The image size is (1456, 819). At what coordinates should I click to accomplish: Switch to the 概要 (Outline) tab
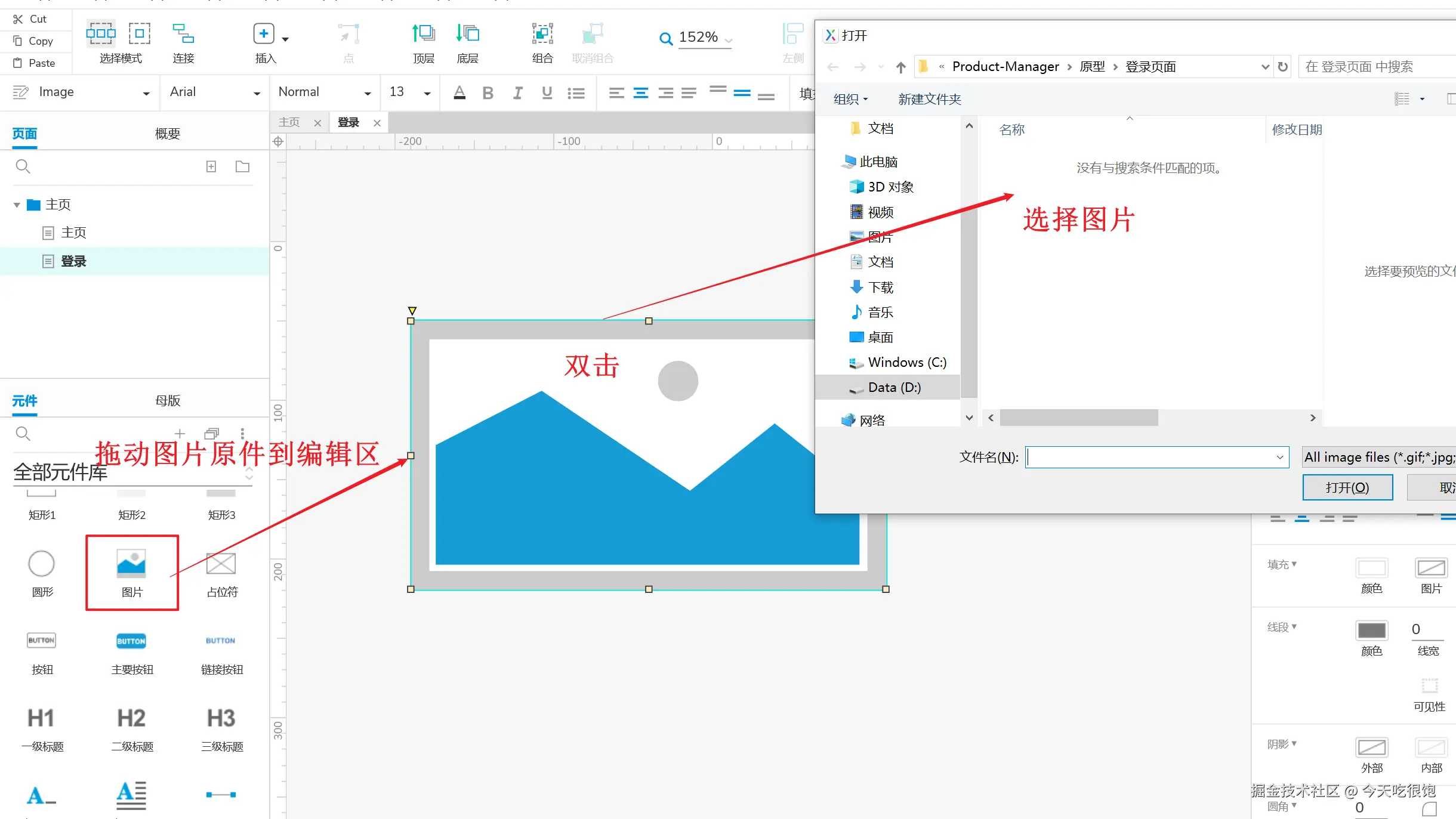tap(168, 134)
